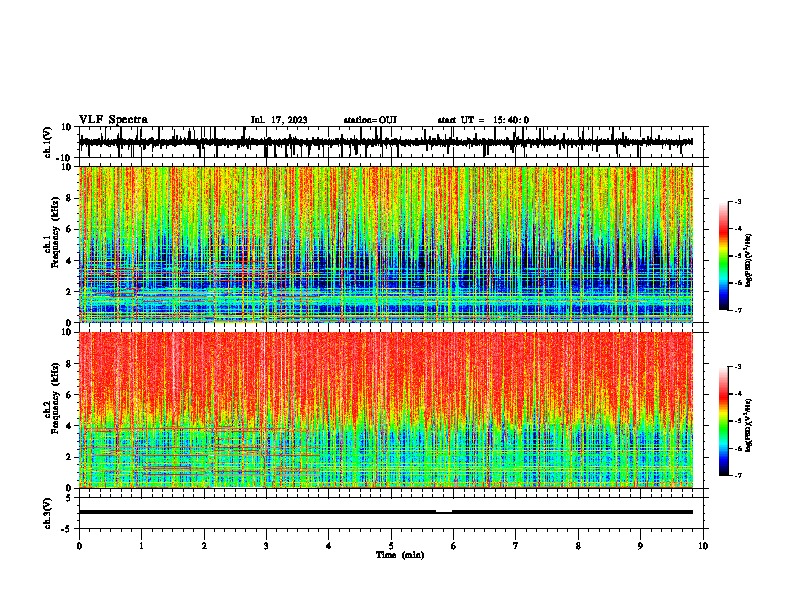The height and width of the screenshot is (612, 792).
Task: Click time axis tick label '1'
Action: (x=141, y=546)
